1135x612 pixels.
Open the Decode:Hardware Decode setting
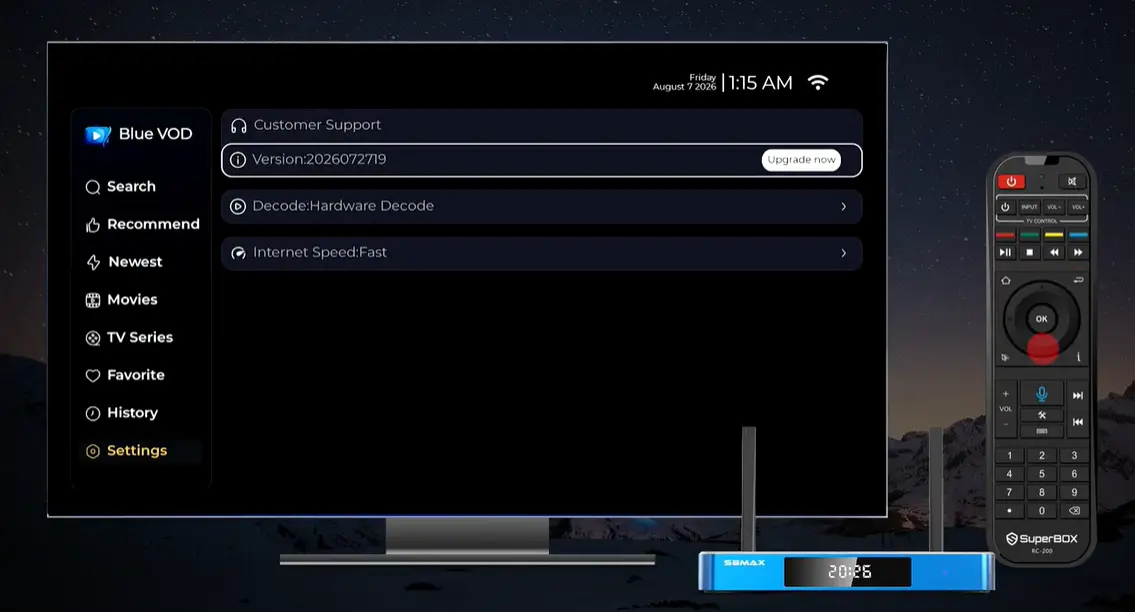(541, 206)
